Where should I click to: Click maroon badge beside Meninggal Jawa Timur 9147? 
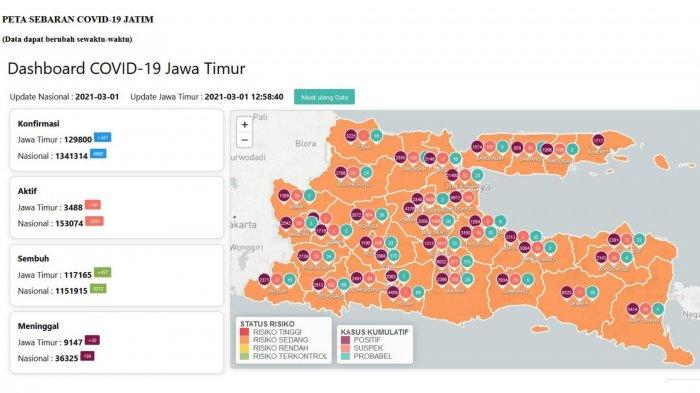(92, 340)
